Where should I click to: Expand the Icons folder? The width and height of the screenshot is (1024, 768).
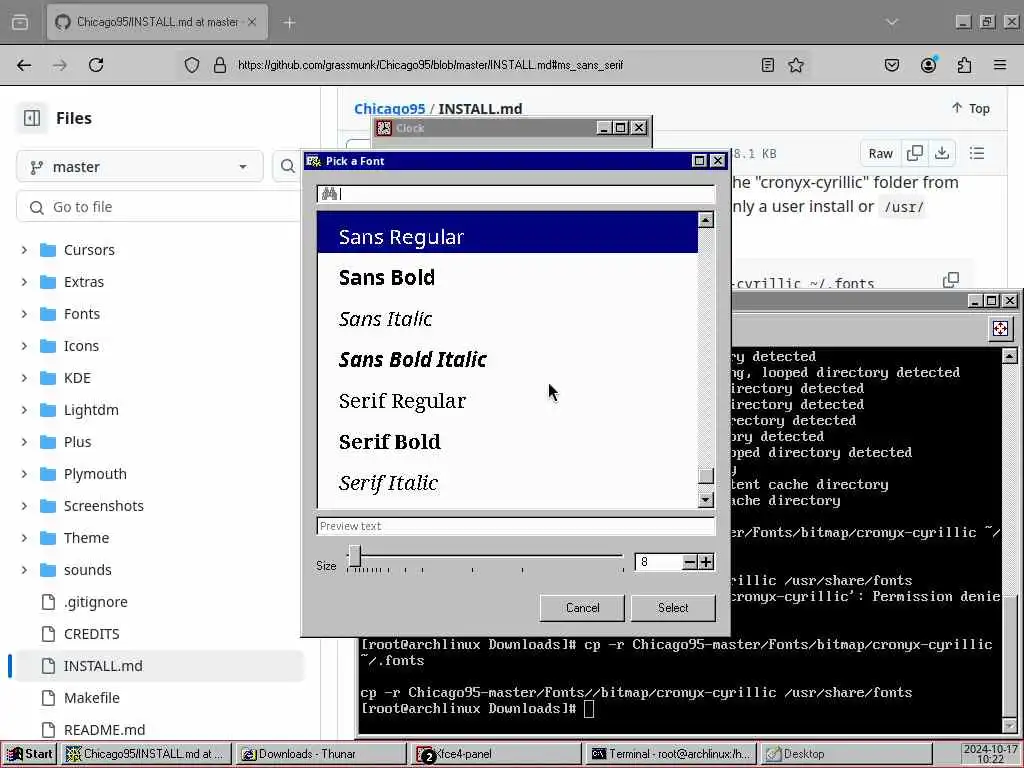(24, 346)
